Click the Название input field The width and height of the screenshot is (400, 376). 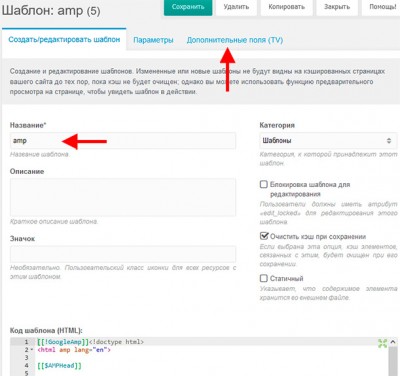coord(123,141)
